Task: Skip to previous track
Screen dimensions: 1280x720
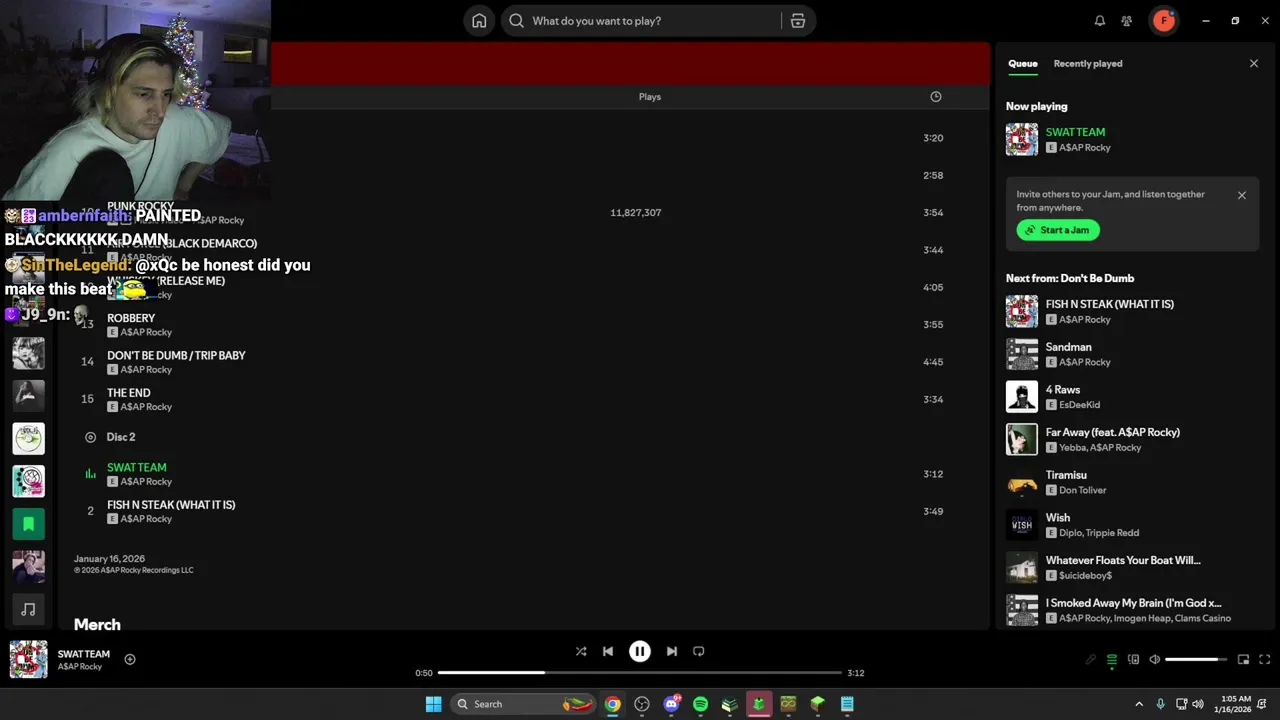Action: (608, 651)
